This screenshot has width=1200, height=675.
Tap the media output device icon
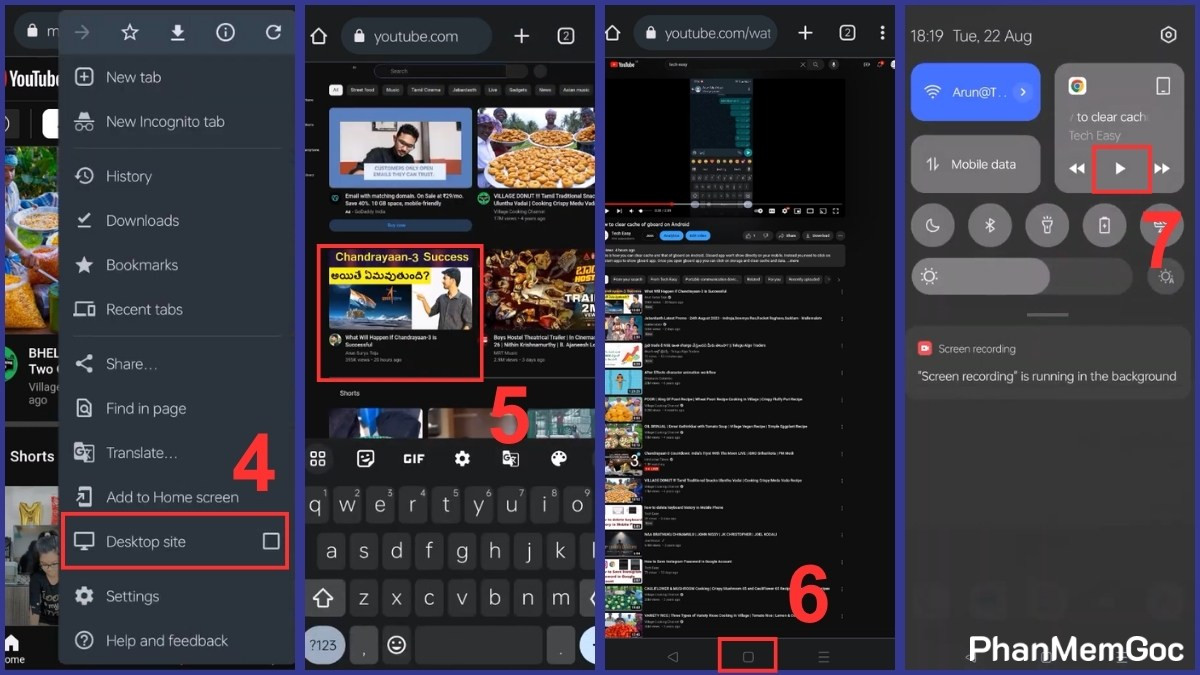tap(1163, 86)
